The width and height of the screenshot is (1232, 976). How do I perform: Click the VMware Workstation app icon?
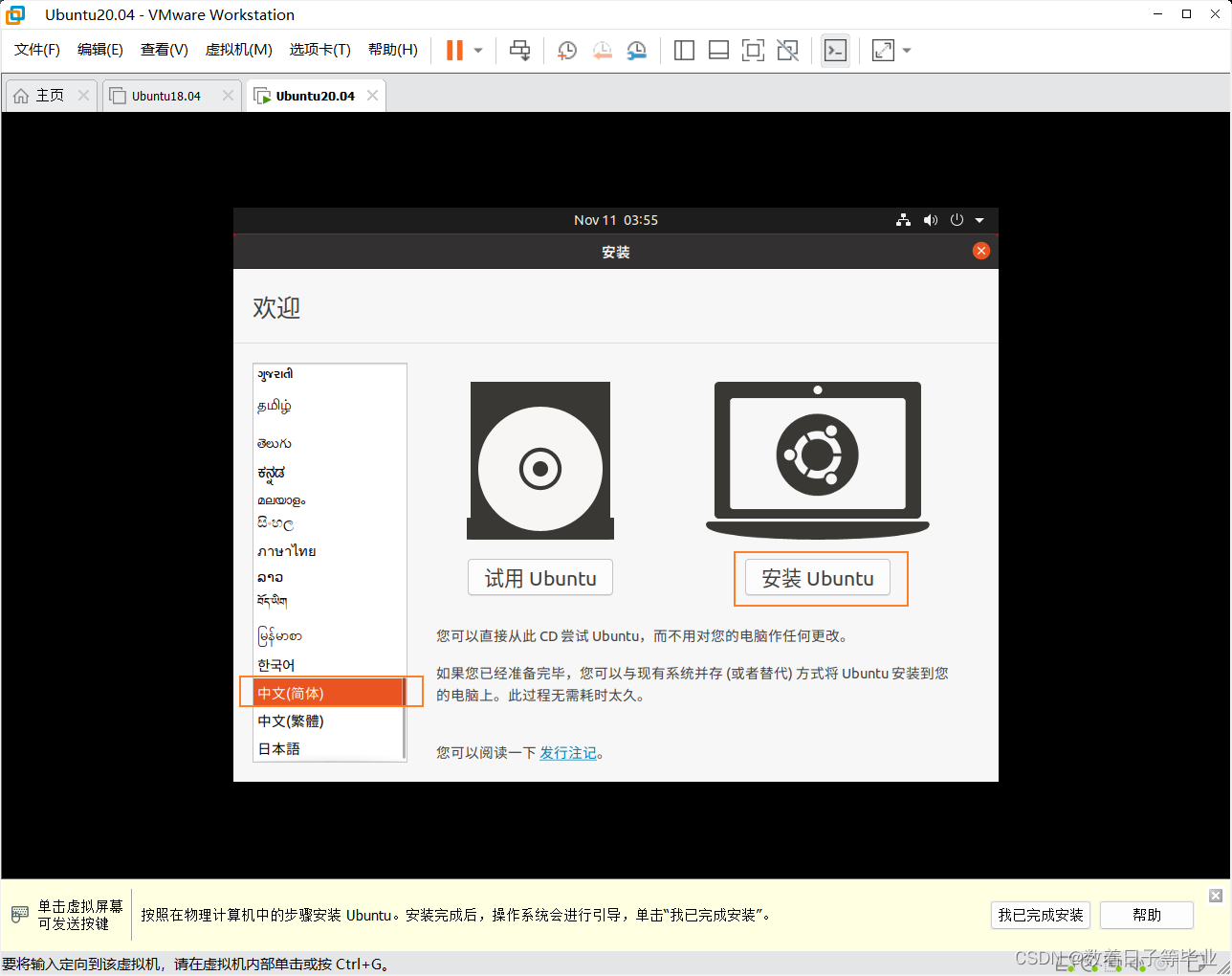tap(15, 14)
